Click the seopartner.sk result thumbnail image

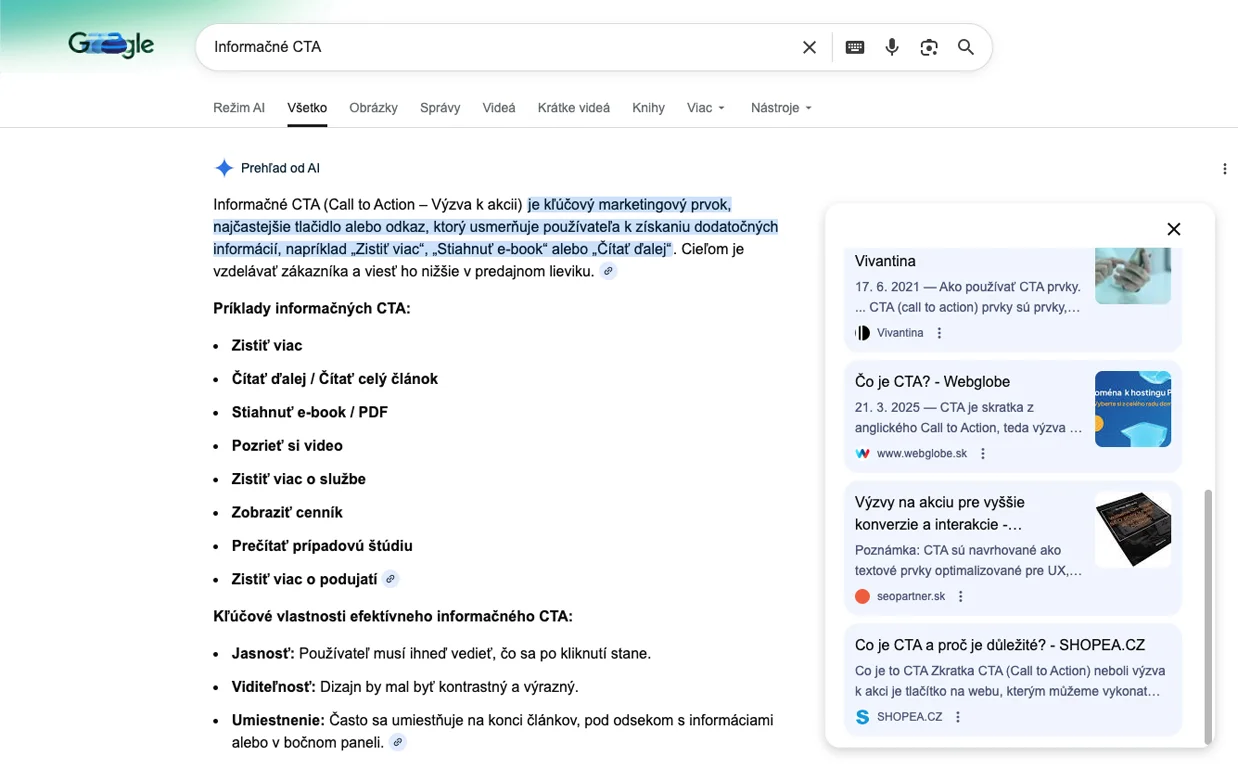1132,529
